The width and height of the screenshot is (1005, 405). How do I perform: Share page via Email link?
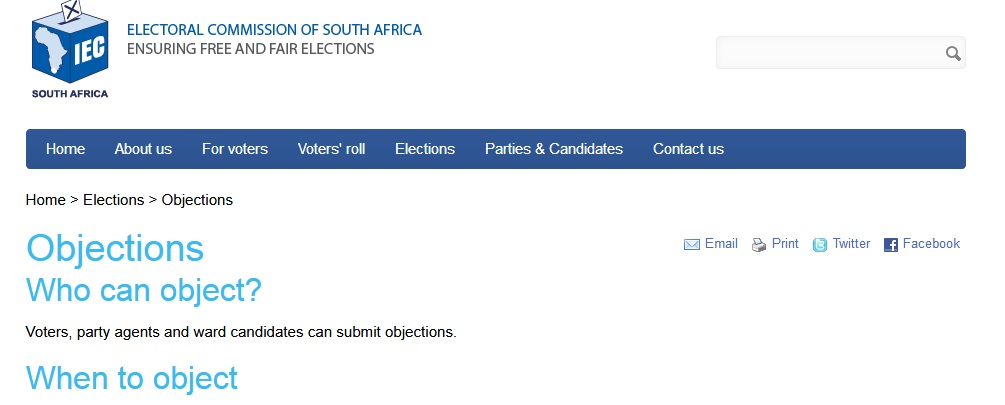coord(721,244)
